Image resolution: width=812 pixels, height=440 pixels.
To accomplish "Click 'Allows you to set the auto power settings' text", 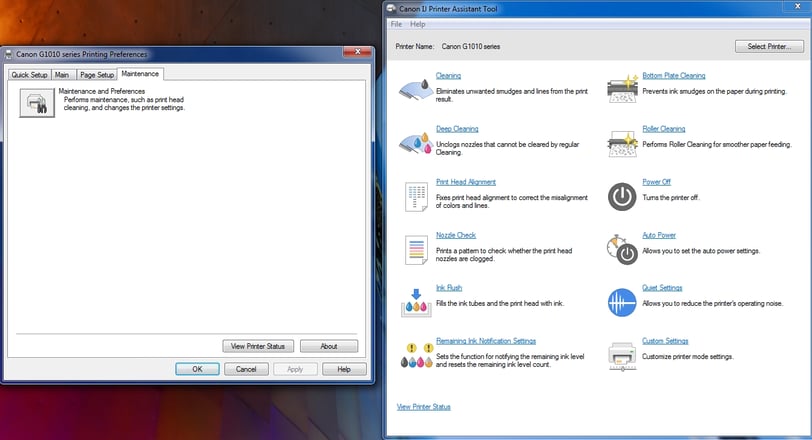I will coord(701,251).
